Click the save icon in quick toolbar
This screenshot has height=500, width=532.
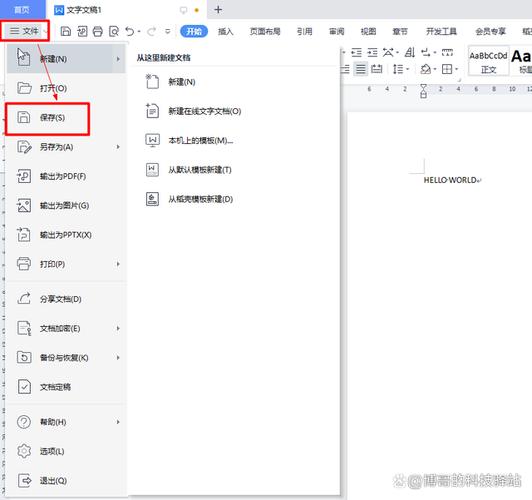pos(65,32)
